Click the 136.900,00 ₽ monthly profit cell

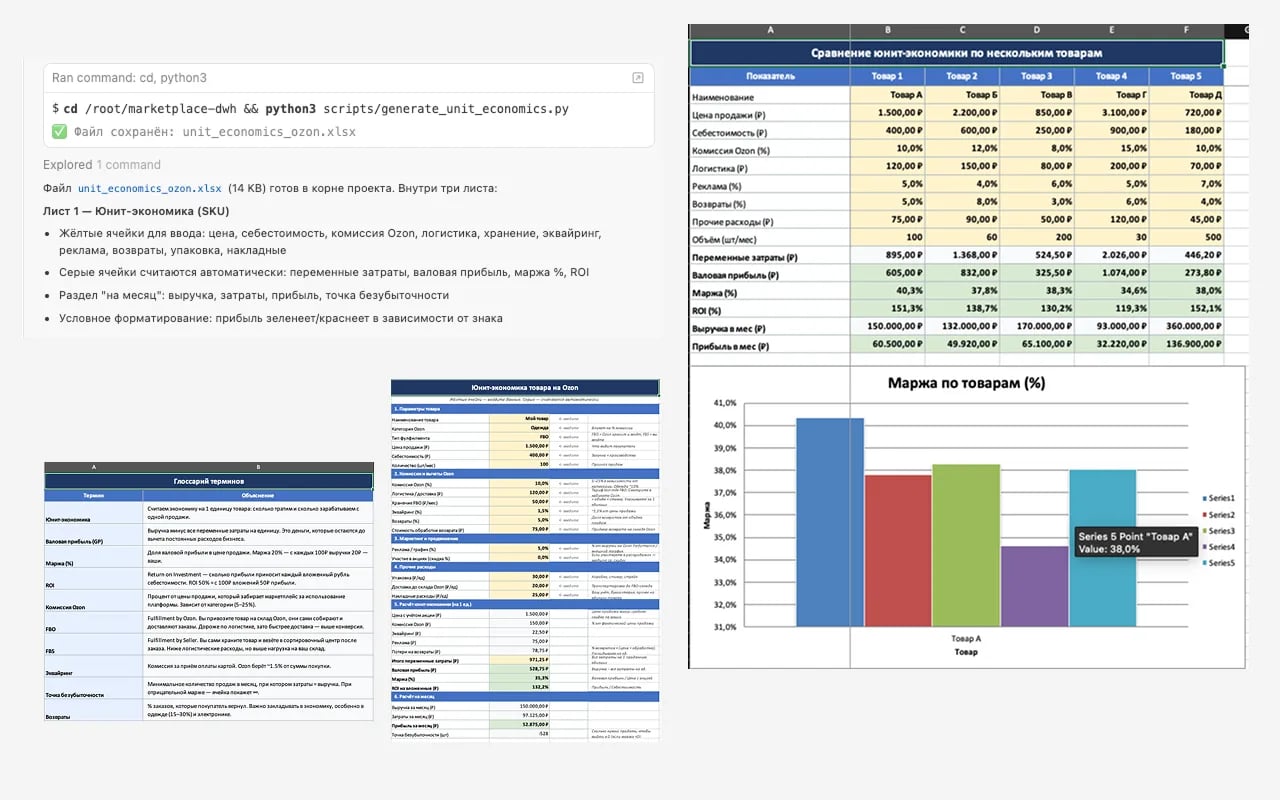pos(1186,346)
